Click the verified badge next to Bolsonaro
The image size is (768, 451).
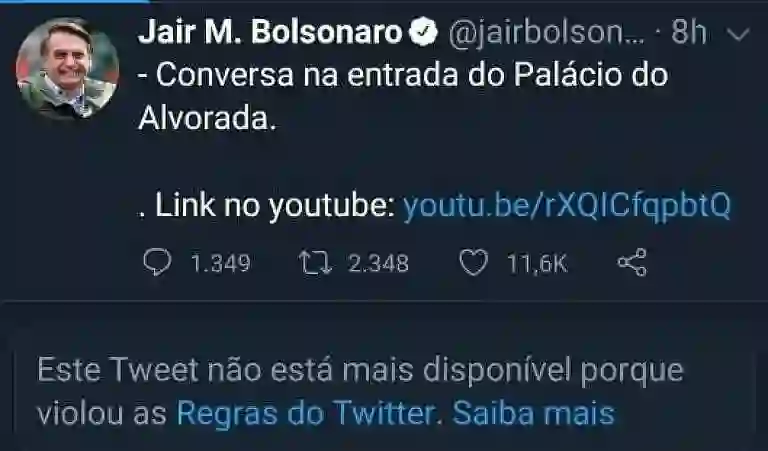pyautogui.click(x=423, y=32)
